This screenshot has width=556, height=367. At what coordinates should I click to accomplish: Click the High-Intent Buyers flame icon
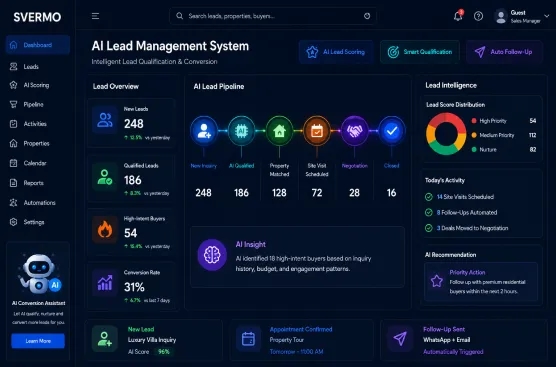click(105, 230)
